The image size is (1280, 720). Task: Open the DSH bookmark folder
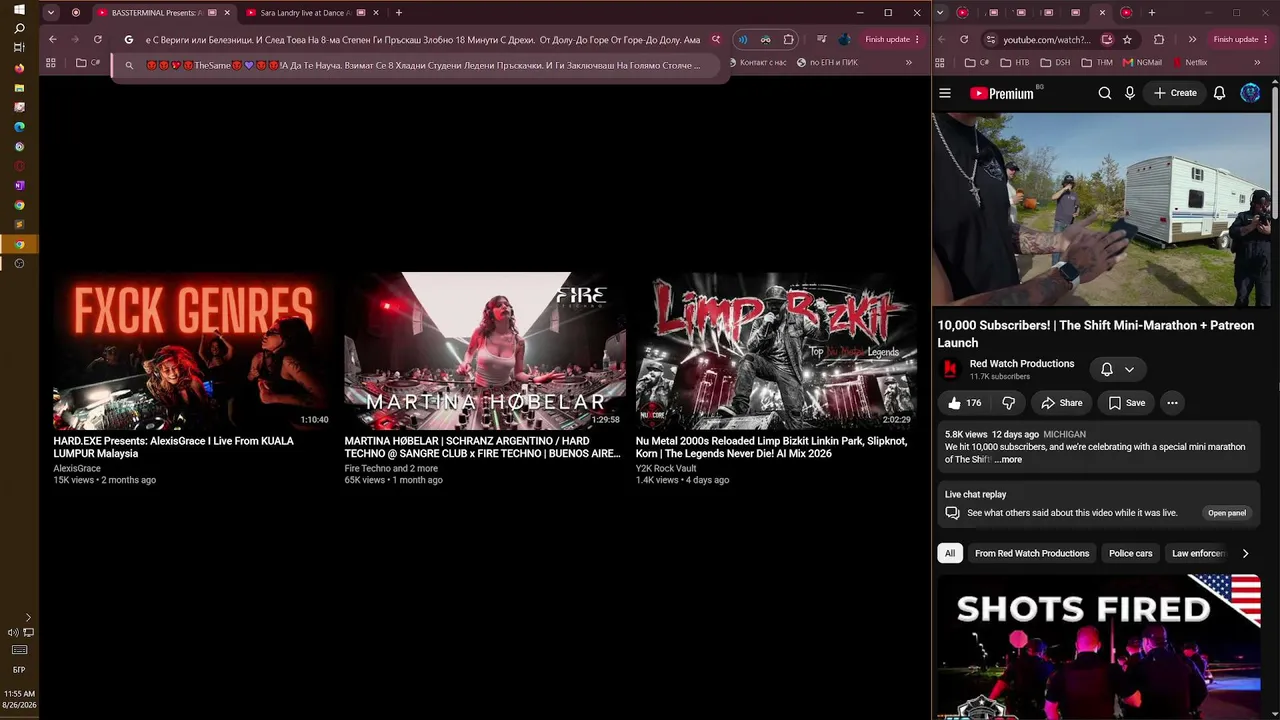click(1055, 63)
